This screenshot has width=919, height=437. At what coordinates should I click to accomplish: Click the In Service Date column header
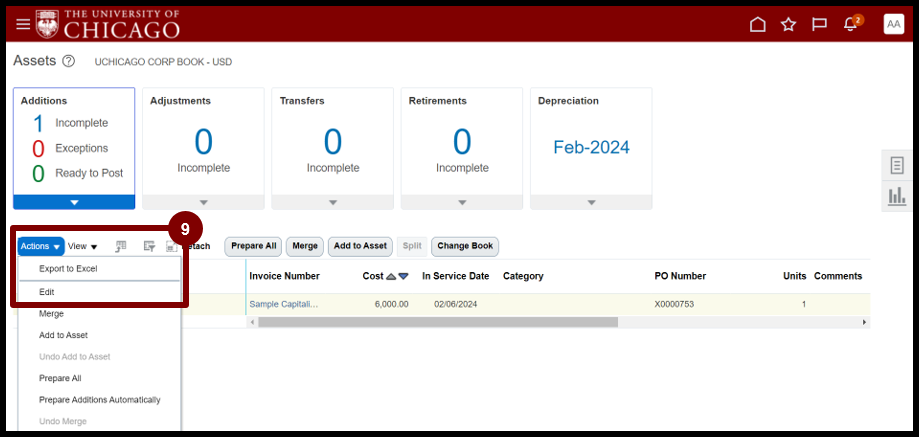(455, 276)
